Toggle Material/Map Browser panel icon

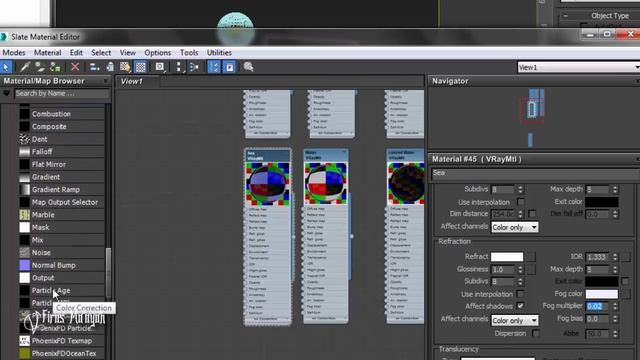click(x=214, y=67)
